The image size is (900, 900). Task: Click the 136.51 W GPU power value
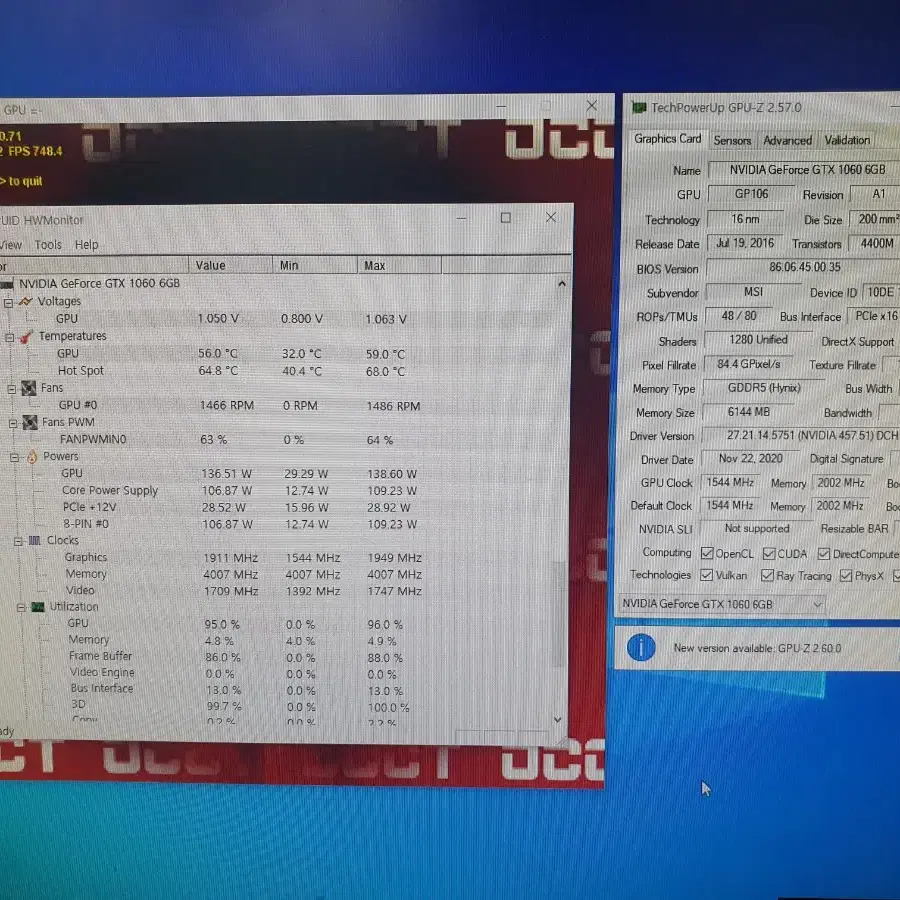tap(227, 474)
